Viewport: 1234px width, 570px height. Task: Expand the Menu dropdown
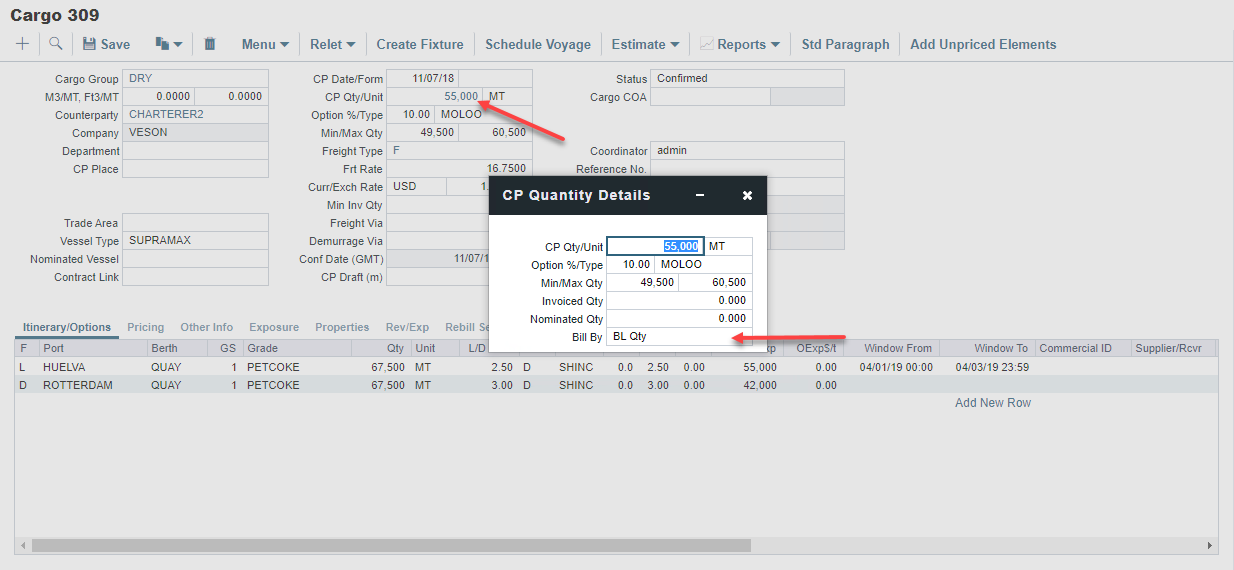[x=265, y=44]
